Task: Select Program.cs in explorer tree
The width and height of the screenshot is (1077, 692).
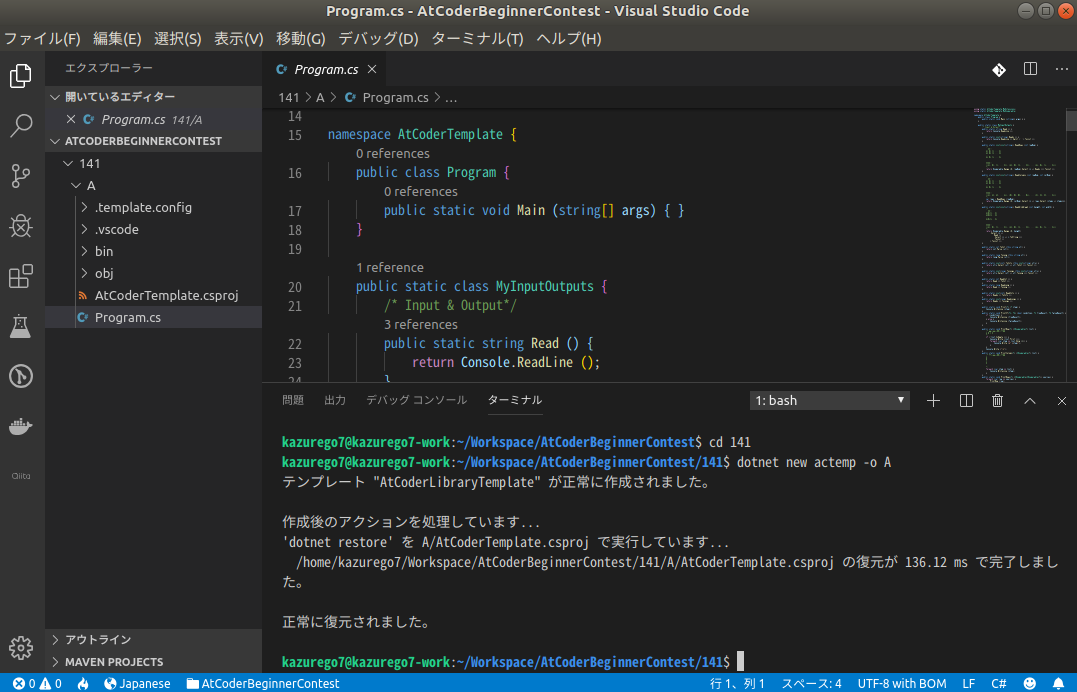Action: [154, 317]
